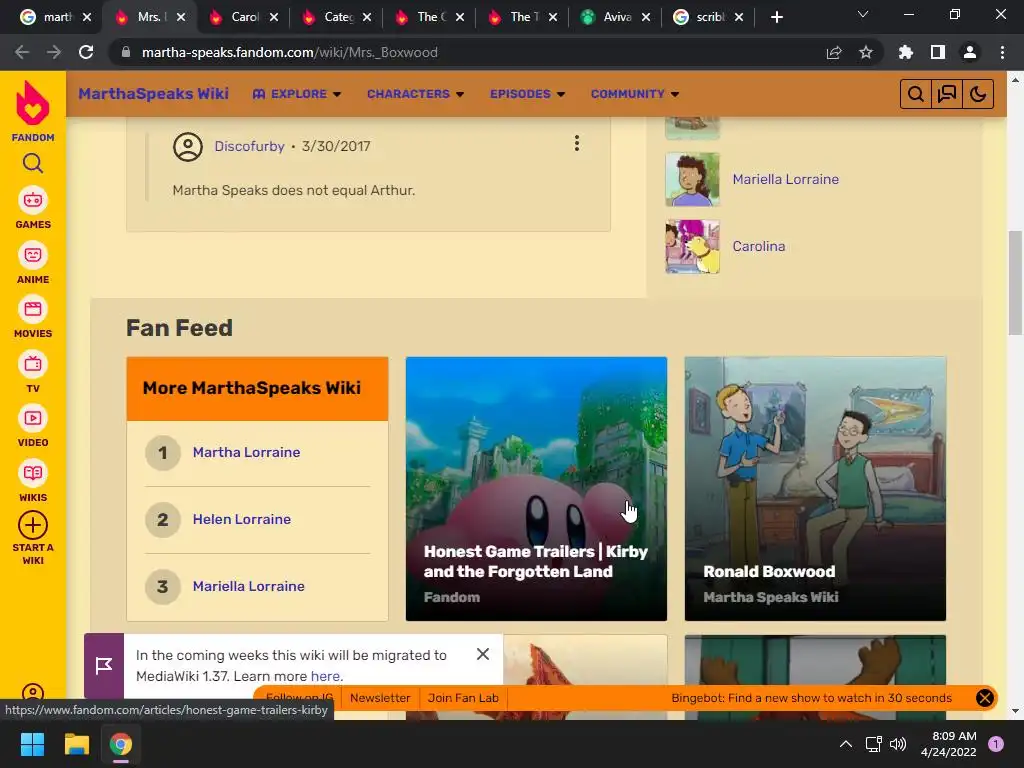
Task: Switch to the Aviva tab
Action: click(x=615, y=17)
